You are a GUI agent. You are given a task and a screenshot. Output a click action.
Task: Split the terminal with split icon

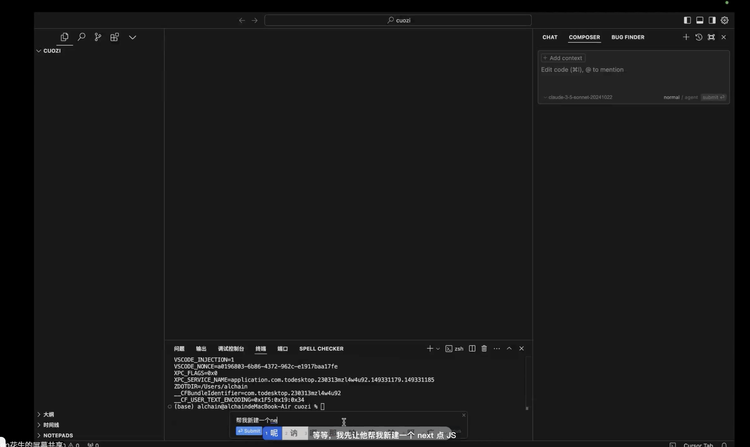pos(472,349)
